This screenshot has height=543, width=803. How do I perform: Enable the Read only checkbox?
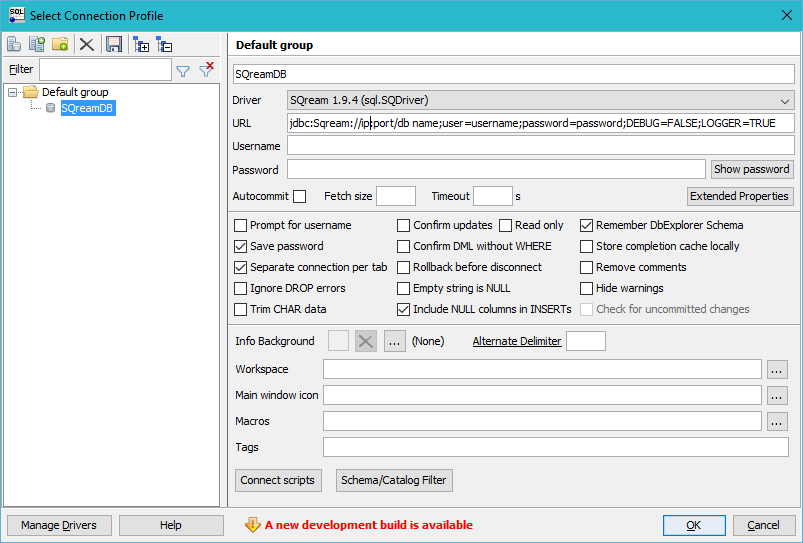(505, 225)
